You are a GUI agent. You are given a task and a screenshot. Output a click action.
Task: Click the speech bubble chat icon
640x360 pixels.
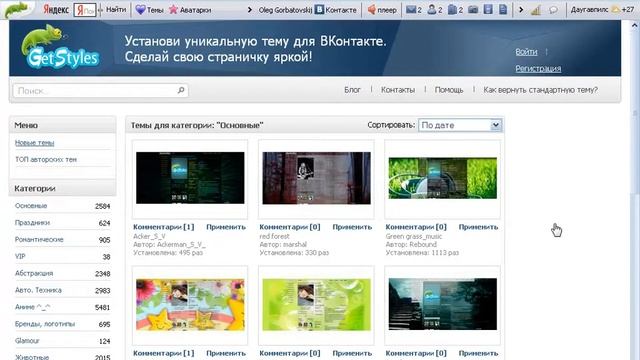553,10
